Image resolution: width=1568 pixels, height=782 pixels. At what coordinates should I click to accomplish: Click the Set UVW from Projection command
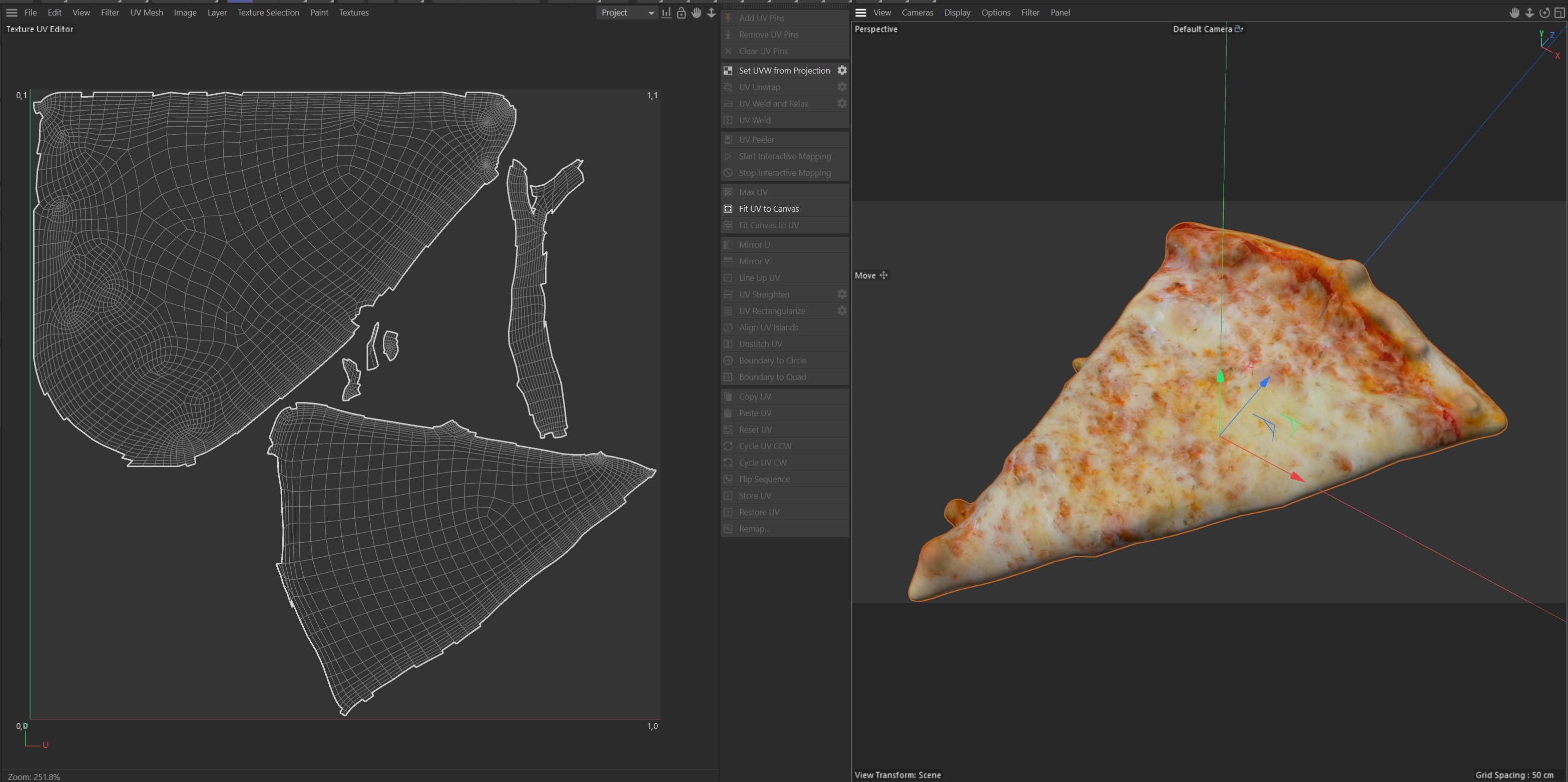(x=784, y=71)
